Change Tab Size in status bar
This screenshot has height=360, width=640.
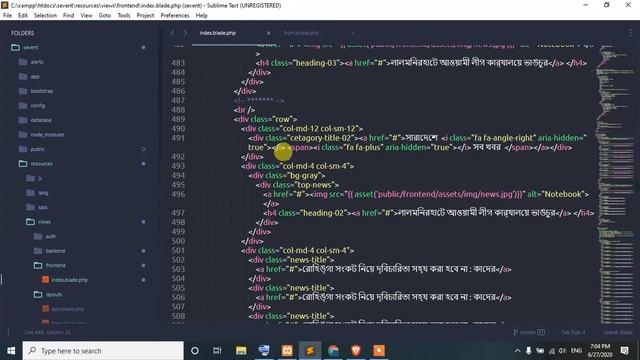pyautogui.click(x=573, y=332)
